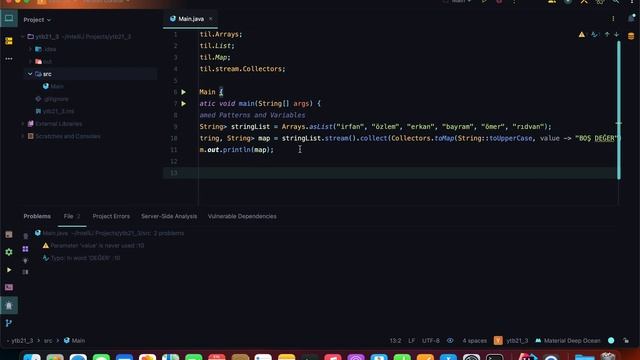This screenshot has width=640, height=360.
Task: Expand the out folder
Action: tap(30, 62)
